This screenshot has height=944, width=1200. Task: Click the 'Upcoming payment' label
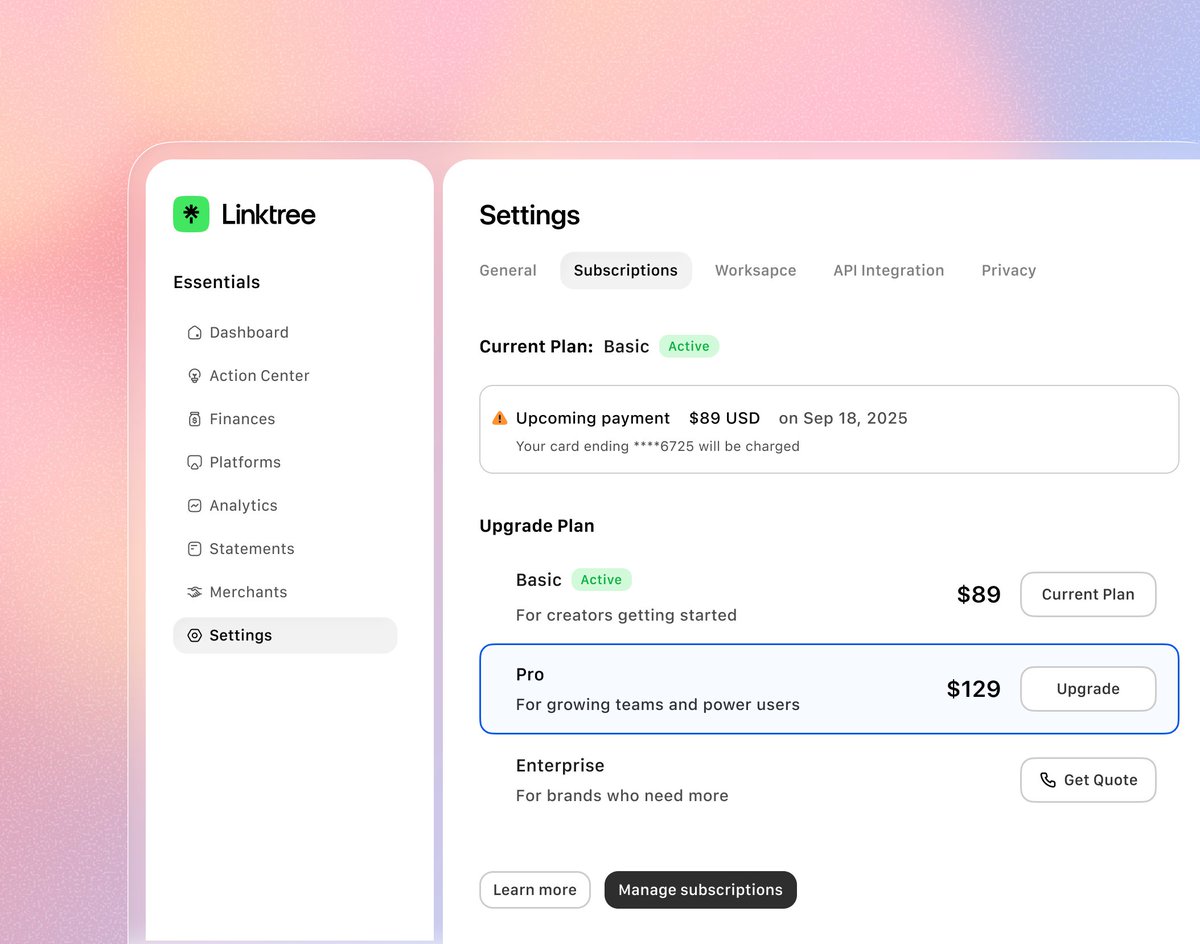pos(593,418)
